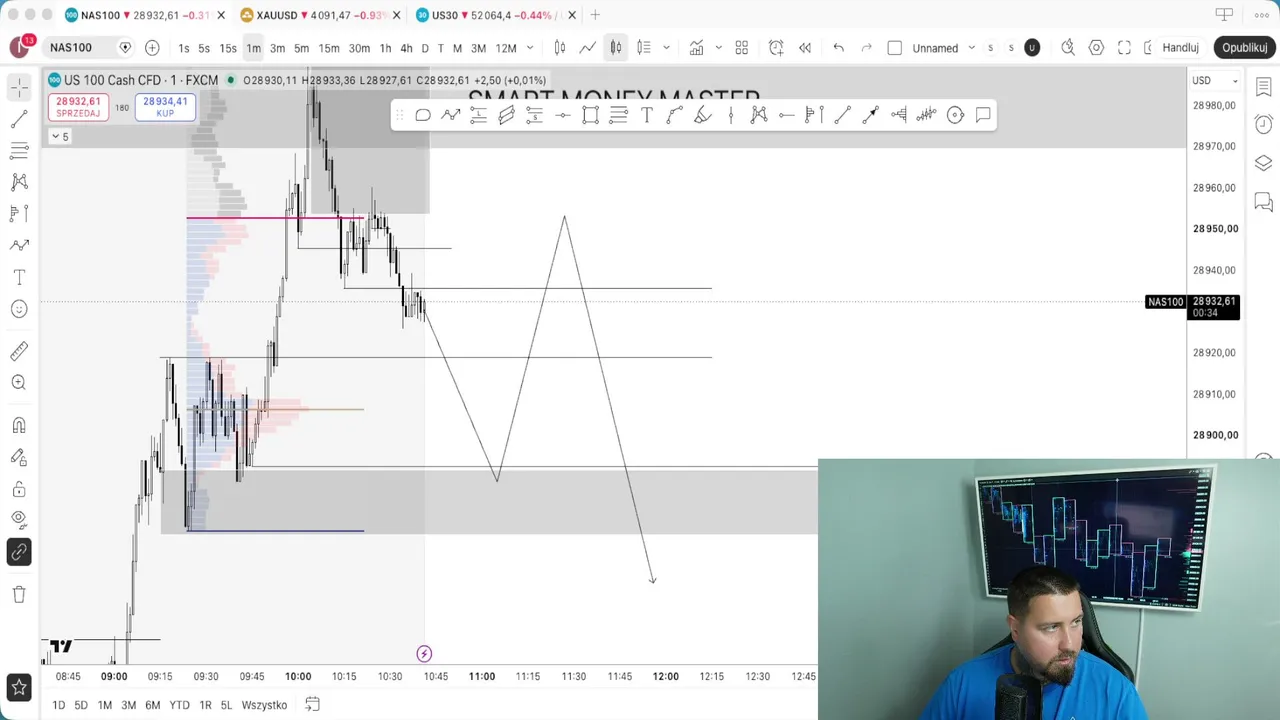Open the emoji icons tool
Image resolution: width=1280 pixels, height=720 pixels.
[19, 309]
